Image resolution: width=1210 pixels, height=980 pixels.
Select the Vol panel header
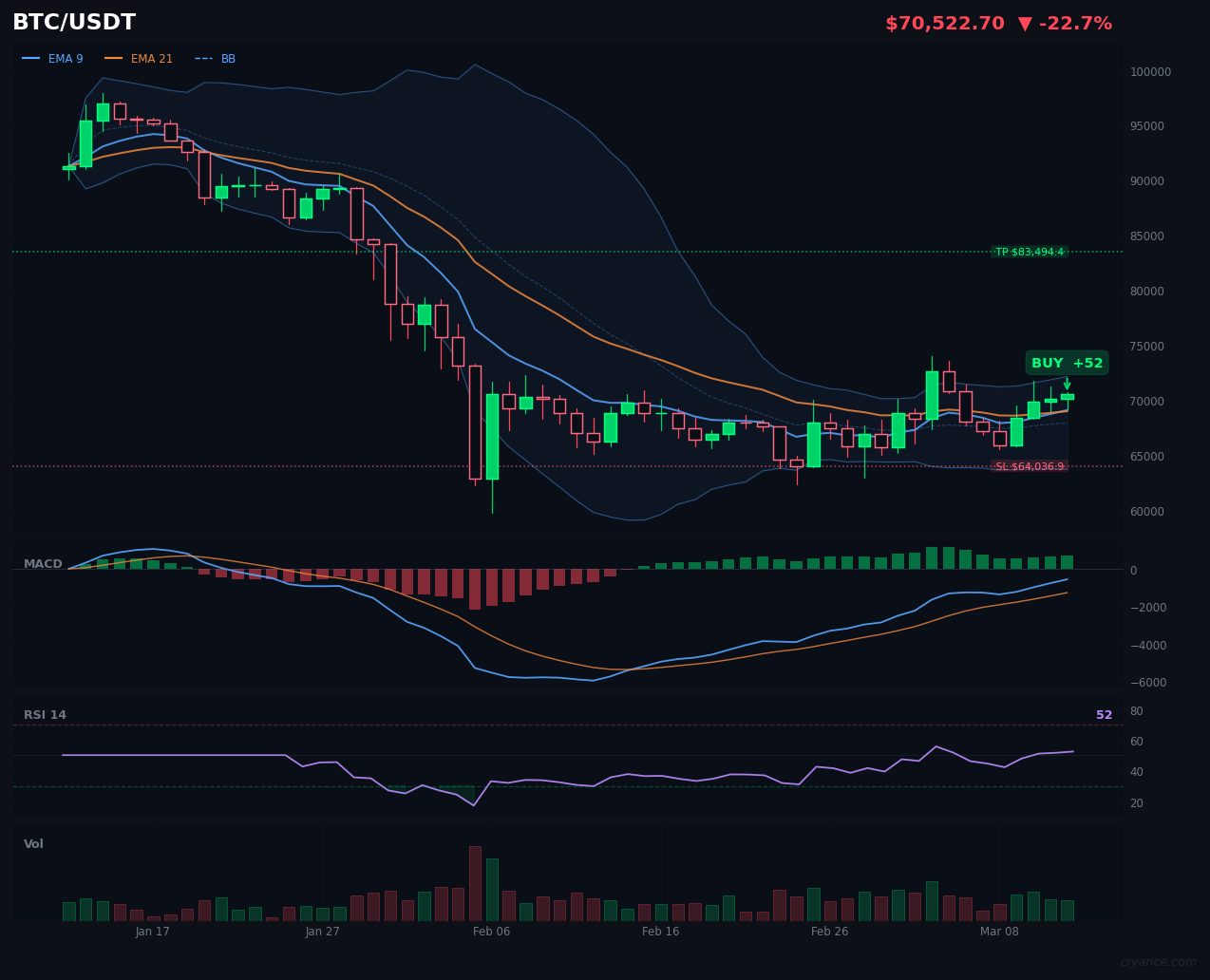coord(33,843)
